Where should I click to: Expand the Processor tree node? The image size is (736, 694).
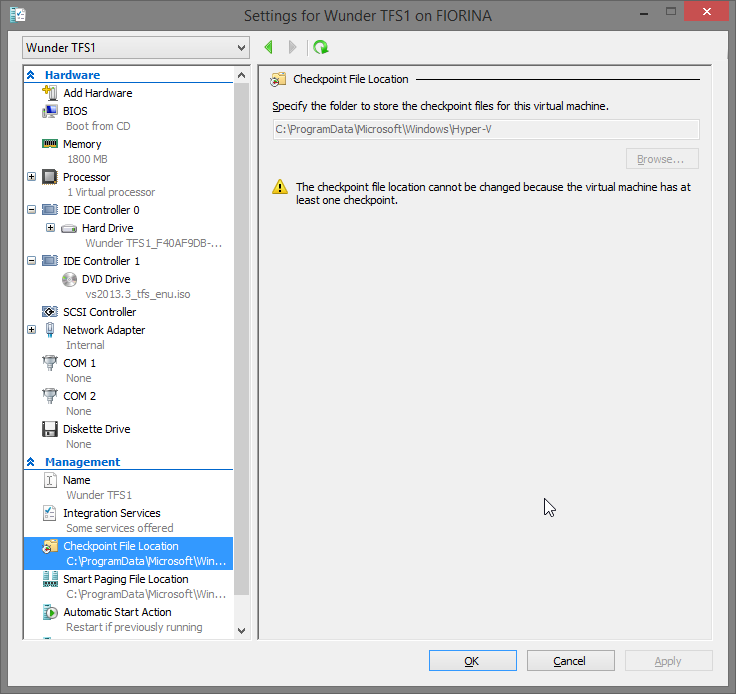pyautogui.click(x=31, y=177)
